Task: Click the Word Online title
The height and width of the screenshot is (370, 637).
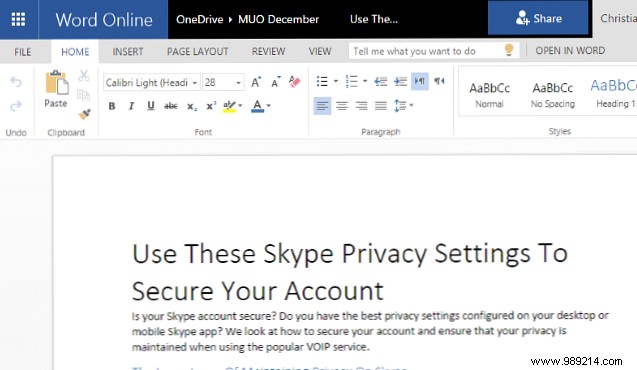Action: click(104, 19)
